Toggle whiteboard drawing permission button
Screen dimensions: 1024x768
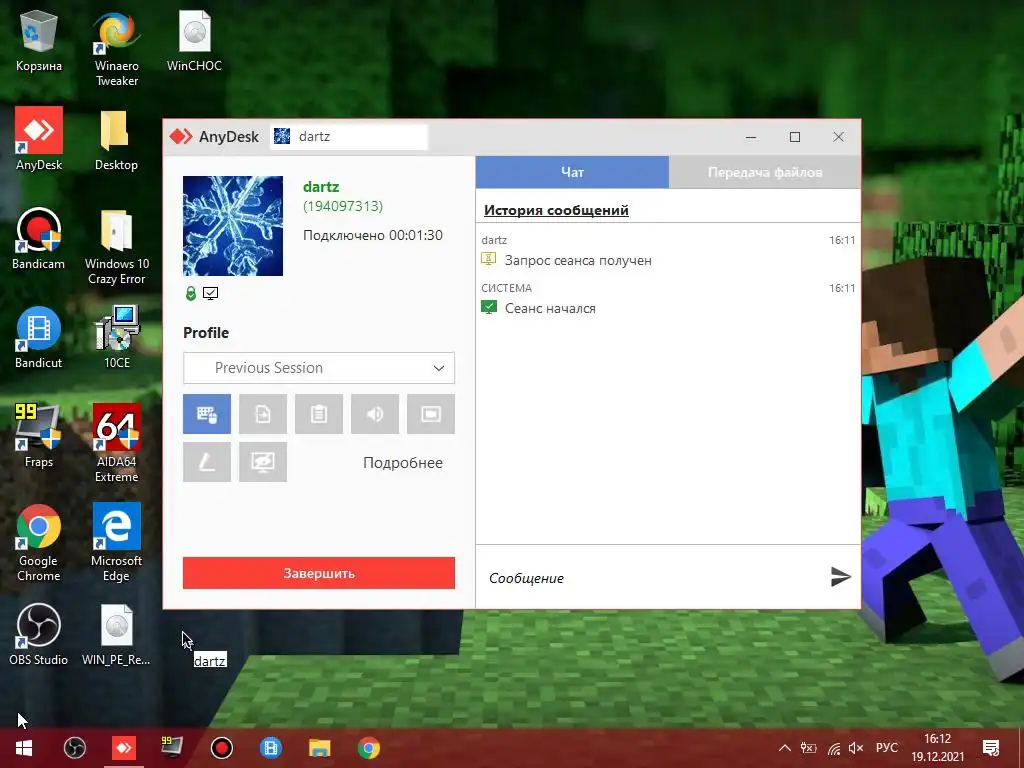point(206,462)
